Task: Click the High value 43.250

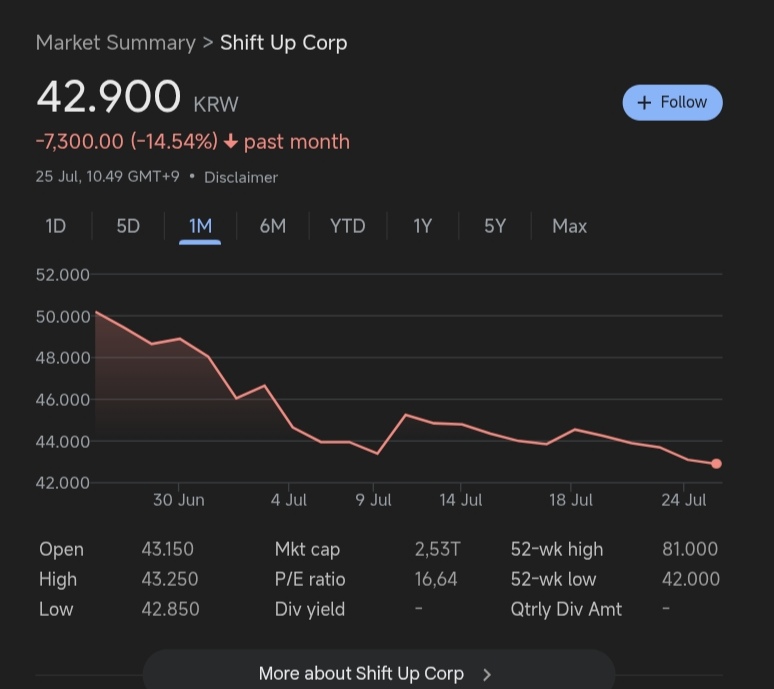Action: pyautogui.click(x=170, y=579)
